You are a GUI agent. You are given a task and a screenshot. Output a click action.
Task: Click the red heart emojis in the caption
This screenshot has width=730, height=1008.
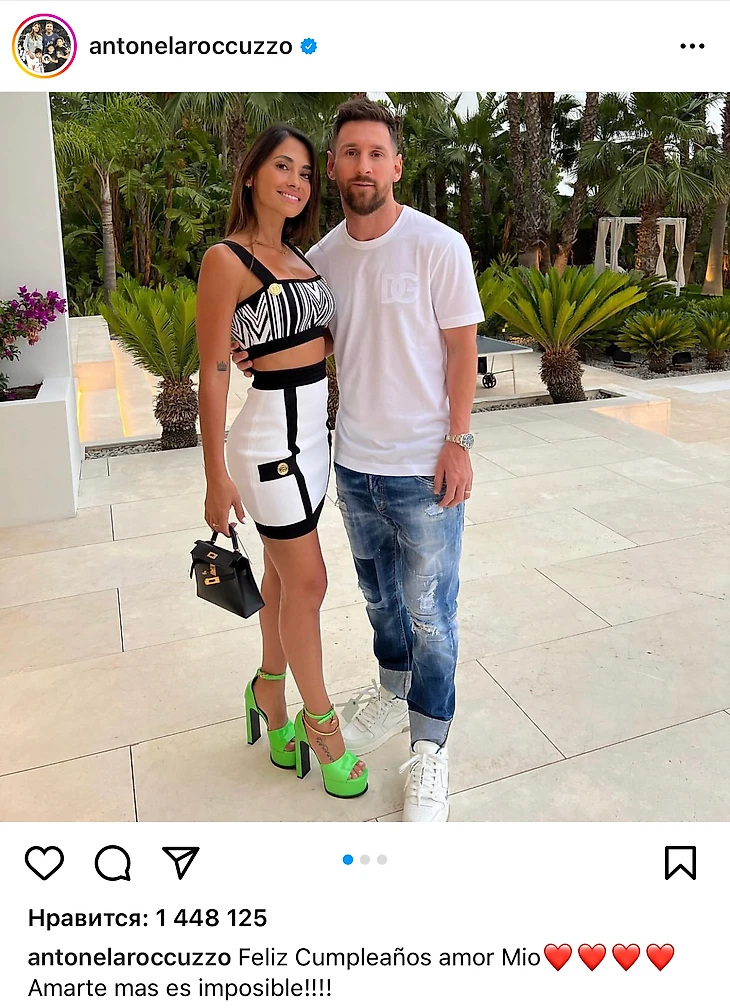[610, 957]
